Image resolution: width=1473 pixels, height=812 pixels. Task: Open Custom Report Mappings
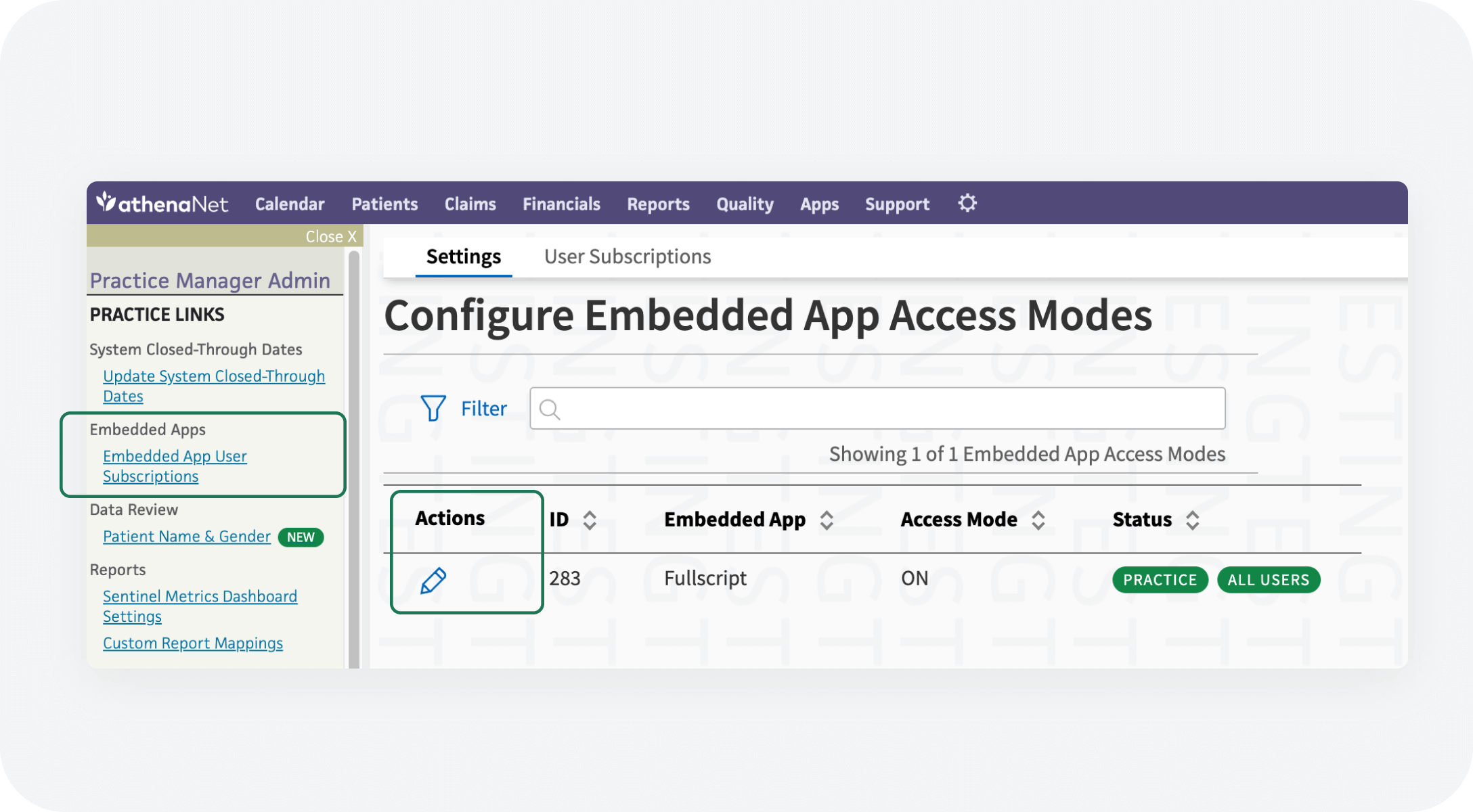point(193,643)
